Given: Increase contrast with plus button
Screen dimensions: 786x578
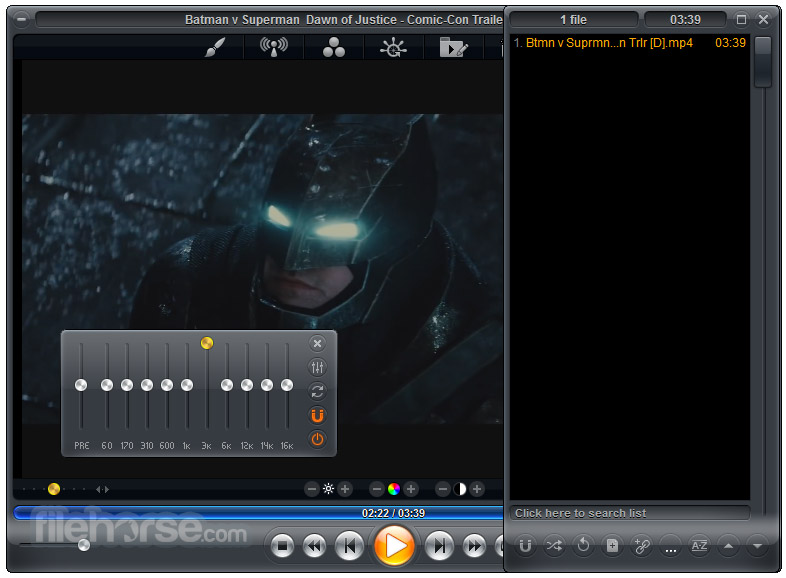Looking at the screenshot, I should (477, 489).
